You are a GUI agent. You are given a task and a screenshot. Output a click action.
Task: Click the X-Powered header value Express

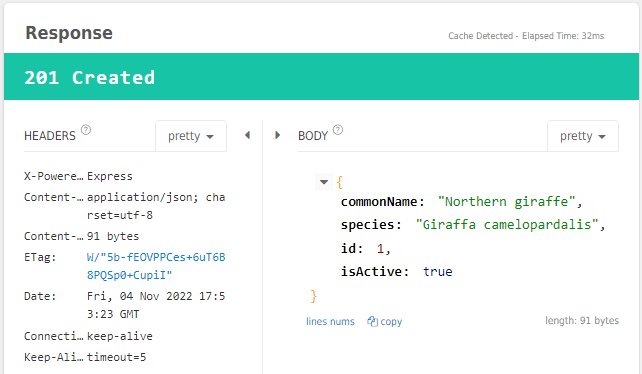pos(110,176)
